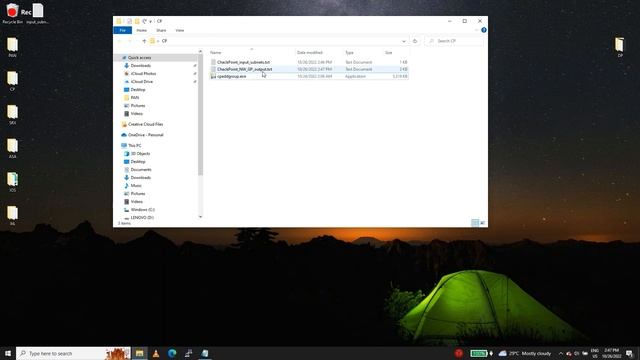Sort files by the Size column header

[389, 53]
